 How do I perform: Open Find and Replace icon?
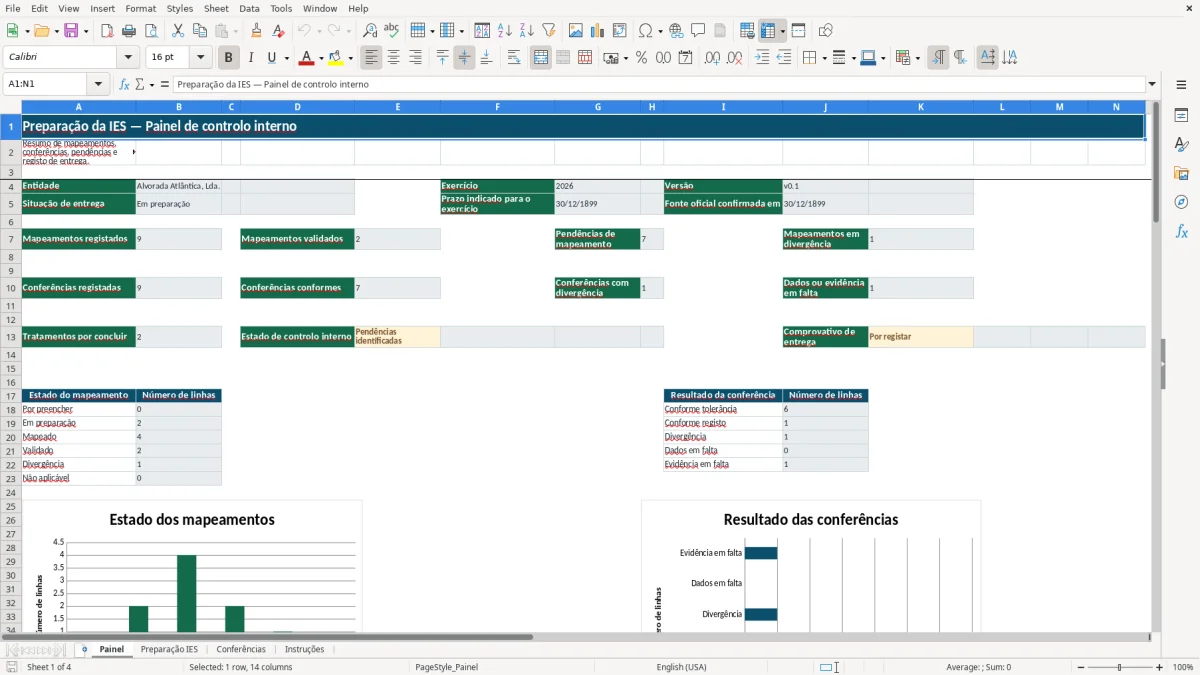pos(370,31)
